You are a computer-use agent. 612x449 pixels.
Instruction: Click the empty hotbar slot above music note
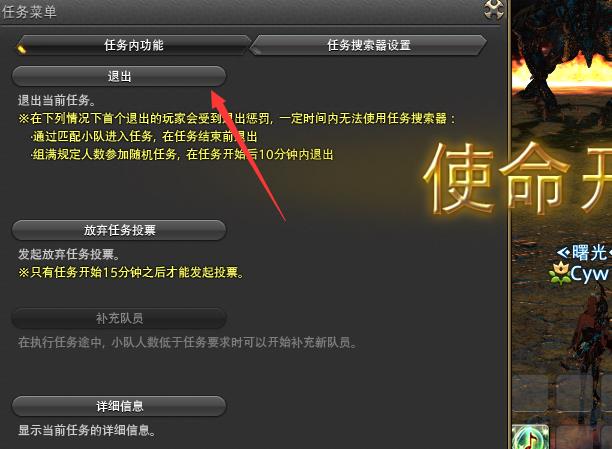530,394
